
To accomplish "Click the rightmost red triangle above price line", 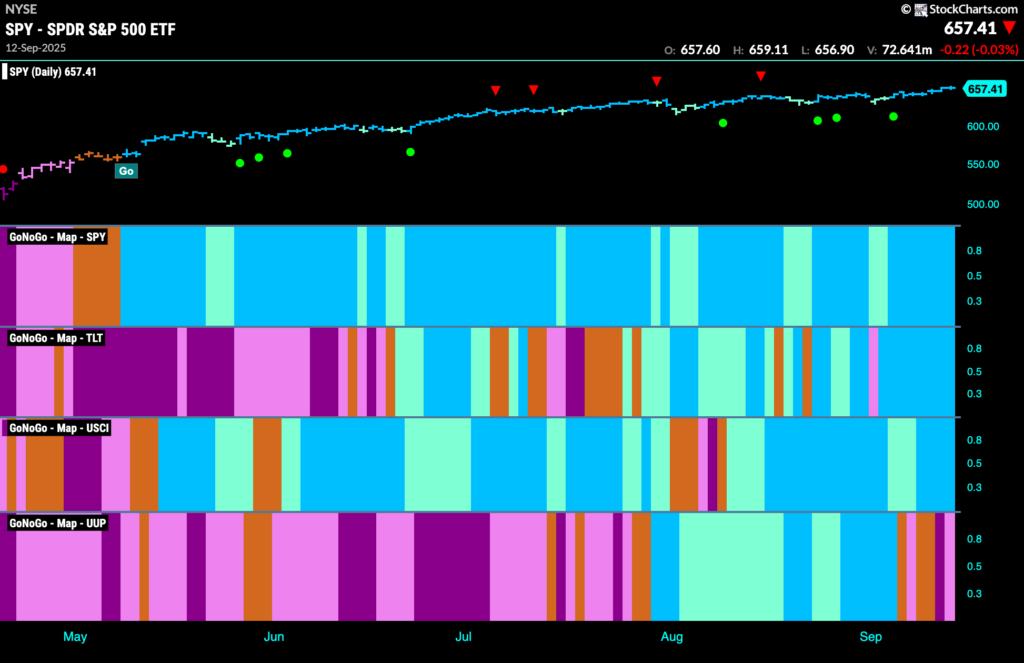I will pos(761,76).
